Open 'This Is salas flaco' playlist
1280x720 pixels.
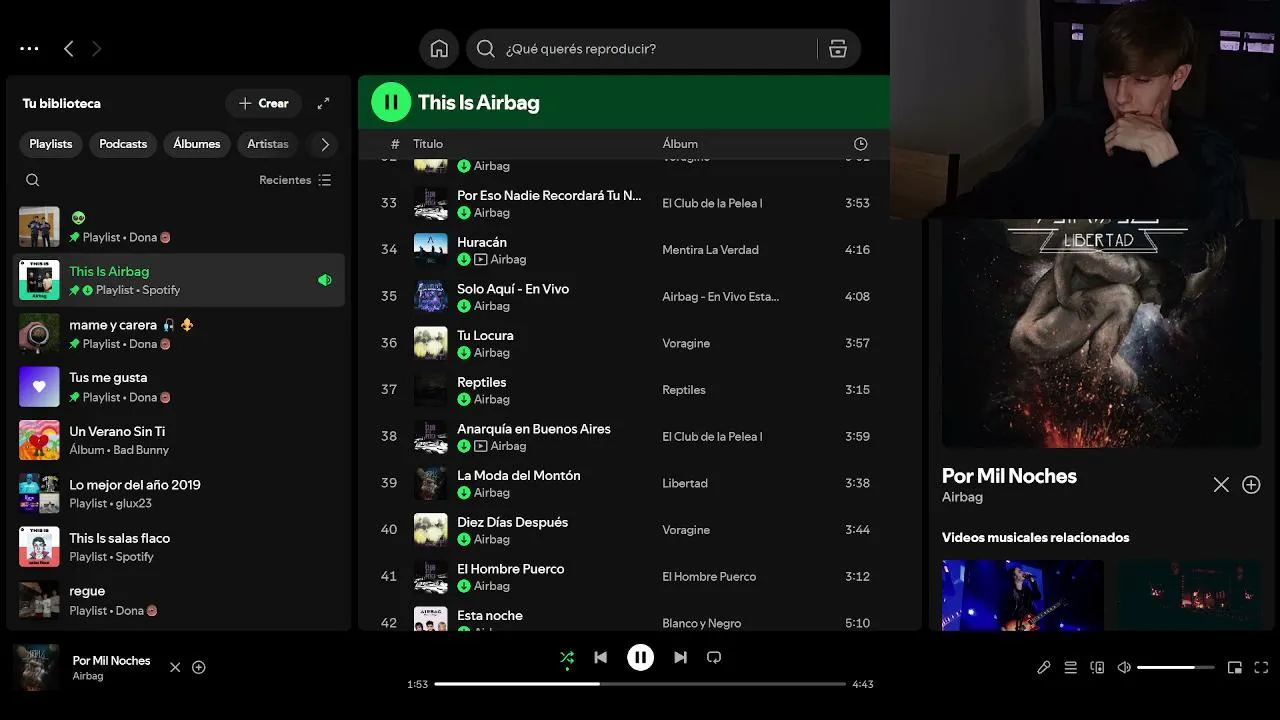tap(179, 547)
